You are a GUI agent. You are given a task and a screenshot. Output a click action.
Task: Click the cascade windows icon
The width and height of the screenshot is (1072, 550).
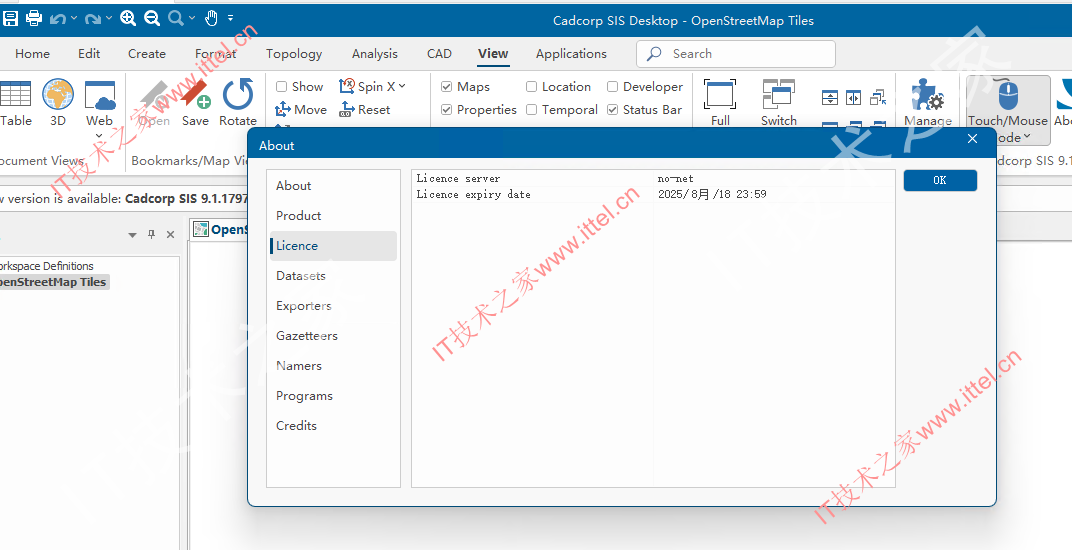(878, 98)
